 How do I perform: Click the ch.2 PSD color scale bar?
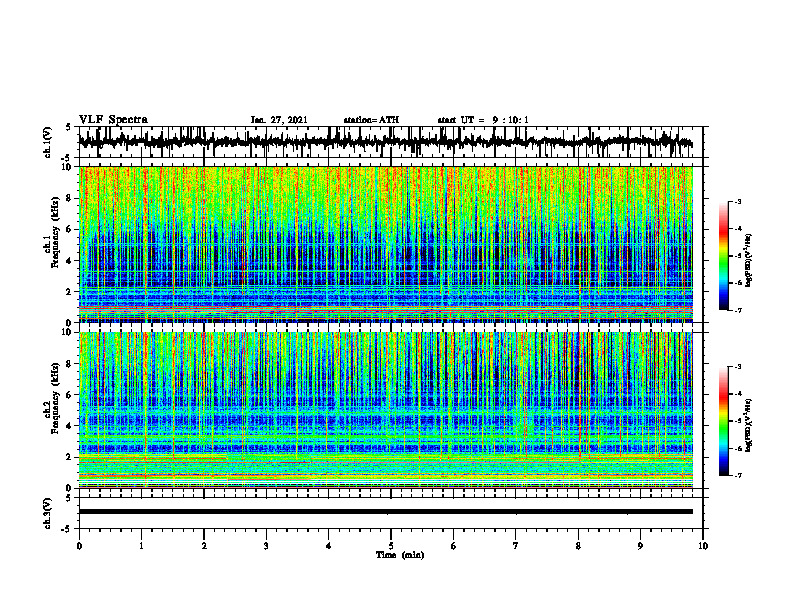click(x=724, y=421)
